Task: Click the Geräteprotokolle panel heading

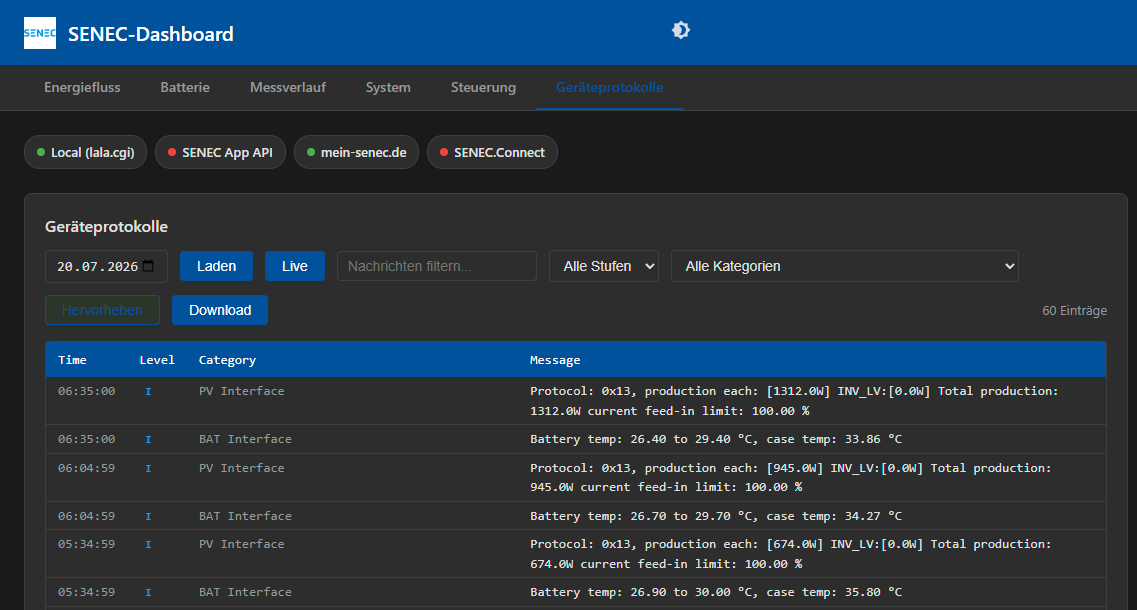Action: pyautogui.click(x=107, y=227)
